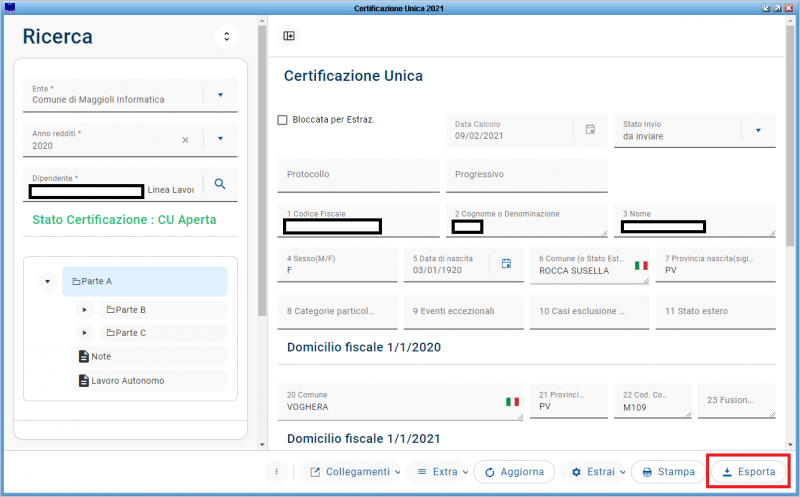Click the Aggiorna button
The height and width of the screenshot is (497, 800).
[514, 472]
